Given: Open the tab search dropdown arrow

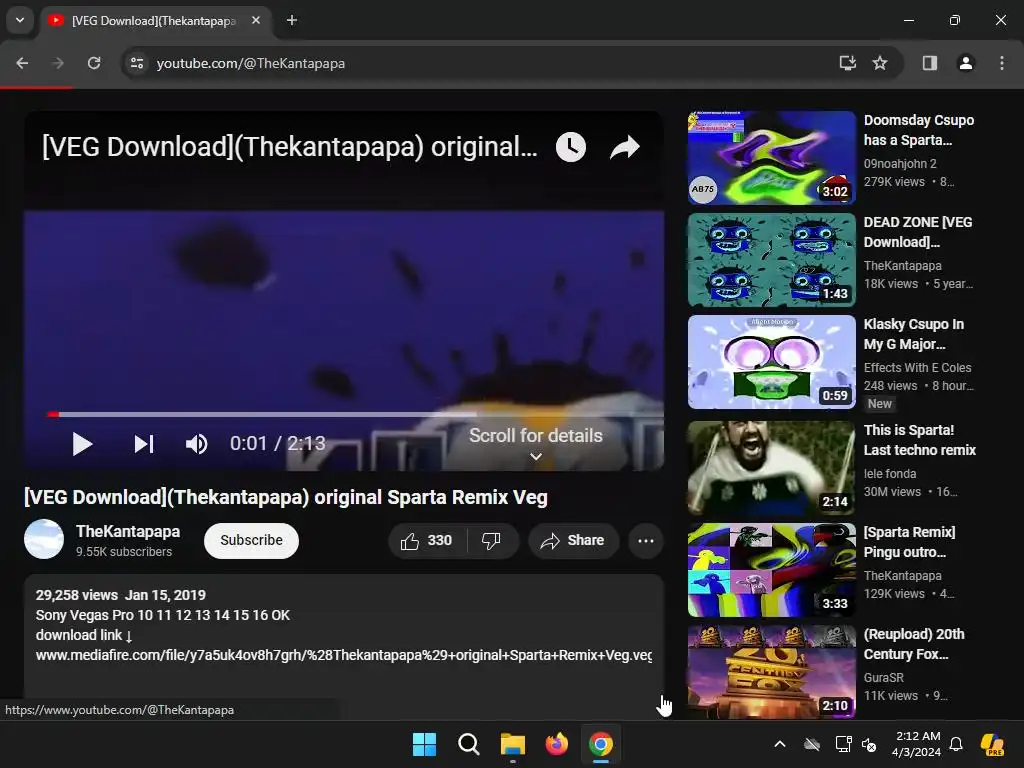Looking at the screenshot, I should point(20,20).
